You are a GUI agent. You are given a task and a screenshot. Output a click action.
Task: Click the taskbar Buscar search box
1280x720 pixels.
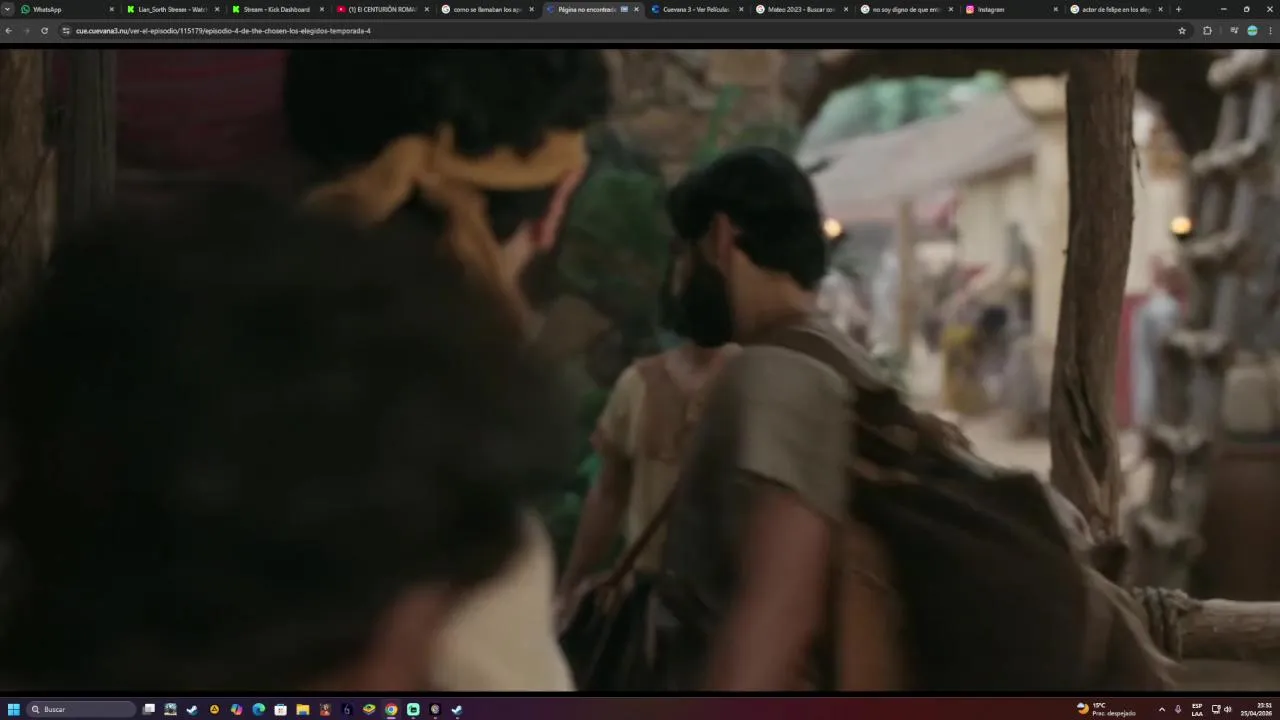(81, 709)
